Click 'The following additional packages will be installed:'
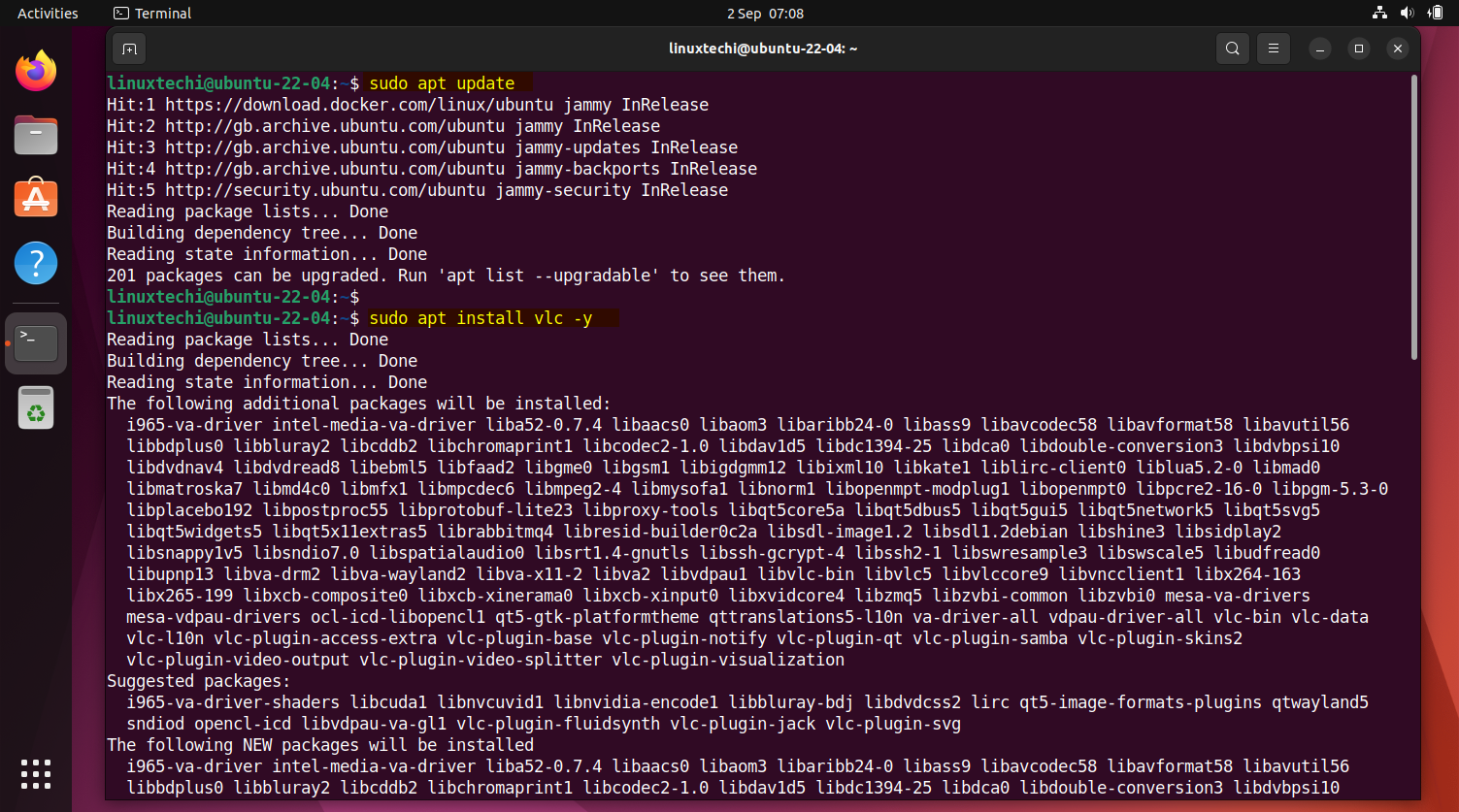This screenshot has width=1459, height=812. 359,404
